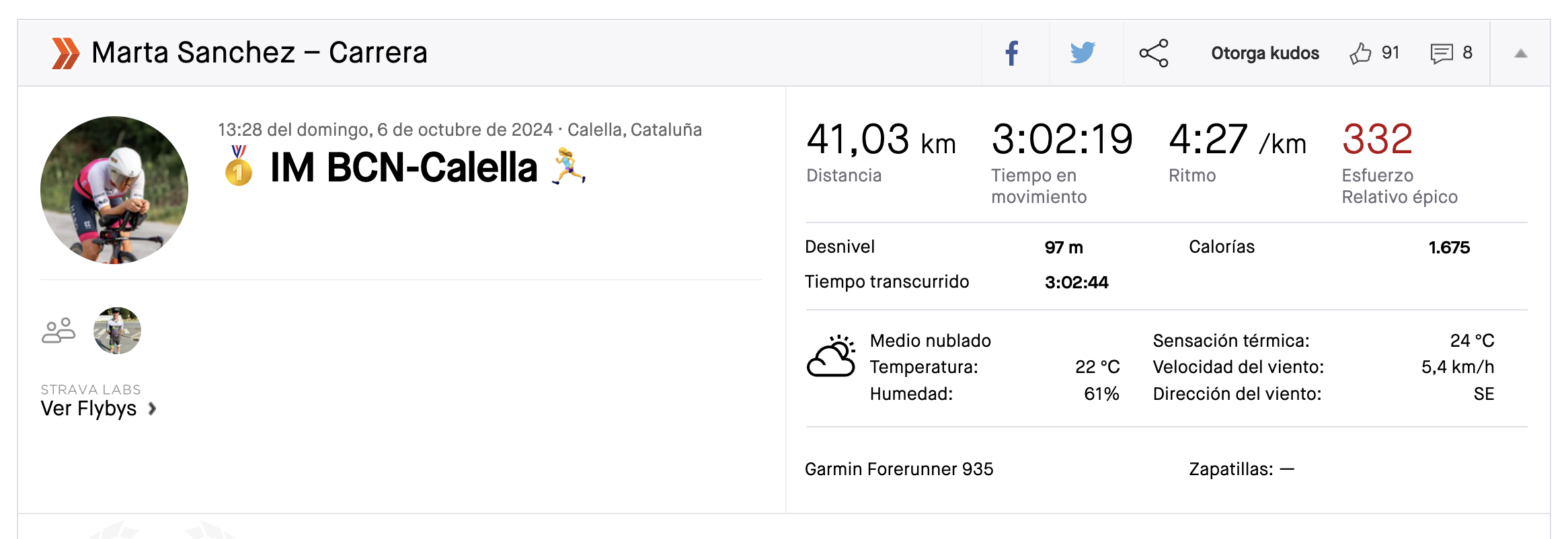This screenshot has width=1568, height=539.
Task: Expand Ver Flybys chevron arrow
Action: pos(153,409)
